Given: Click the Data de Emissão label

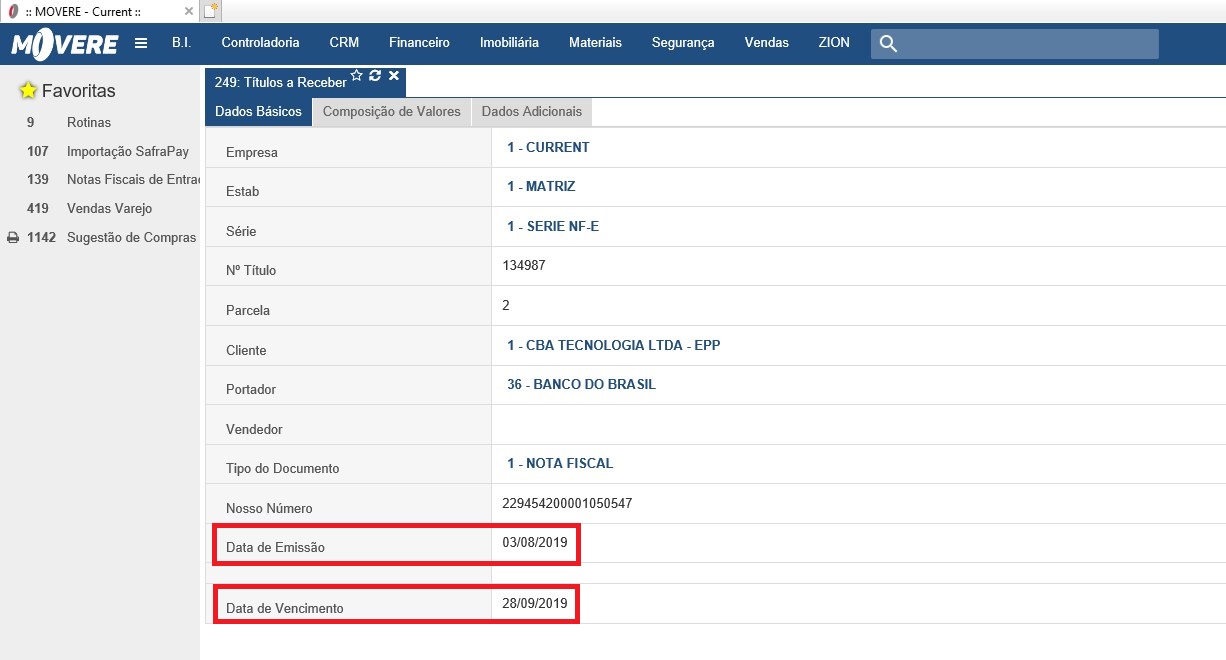Looking at the screenshot, I should point(276,548).
